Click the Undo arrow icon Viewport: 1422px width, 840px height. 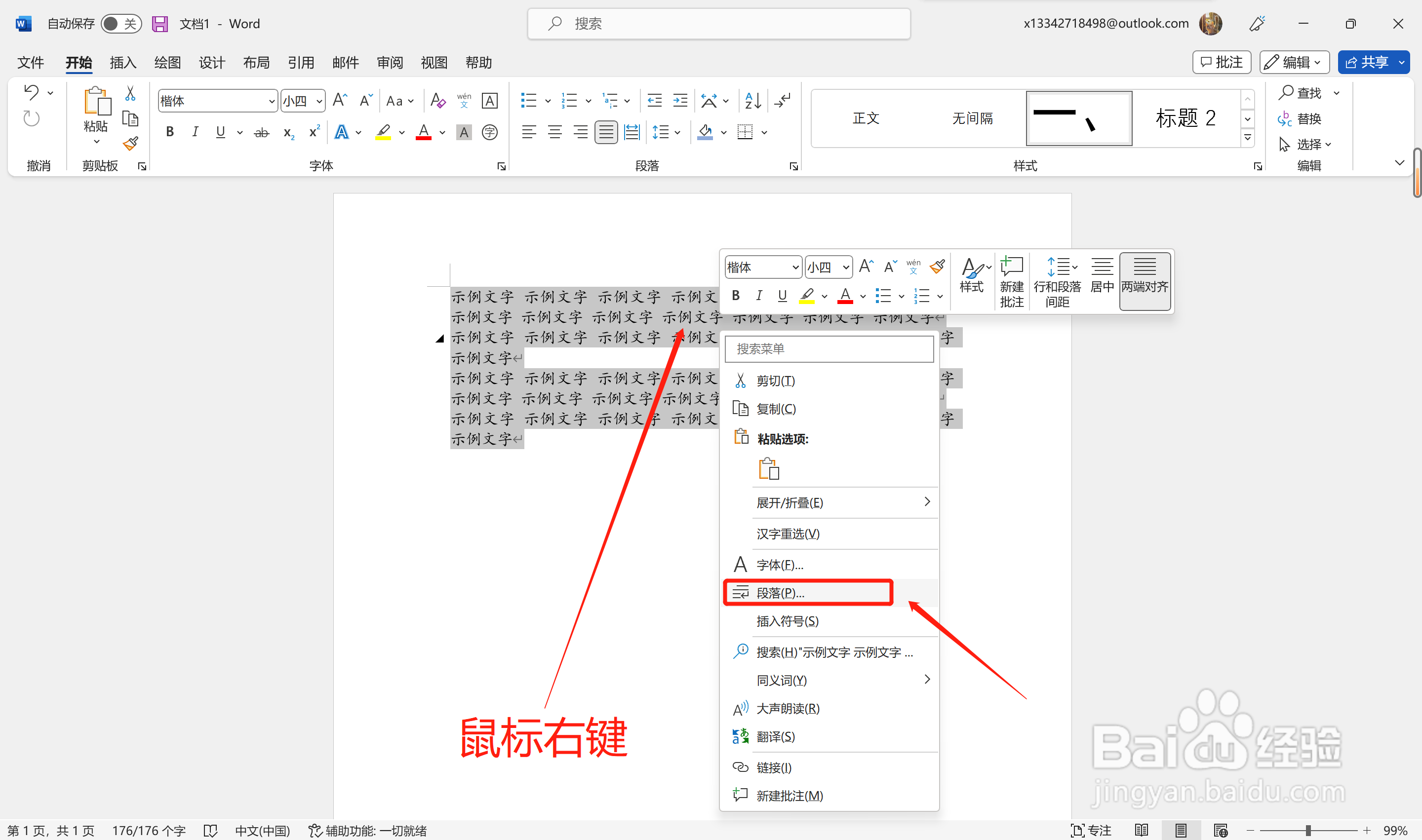(x=32, y=92)
